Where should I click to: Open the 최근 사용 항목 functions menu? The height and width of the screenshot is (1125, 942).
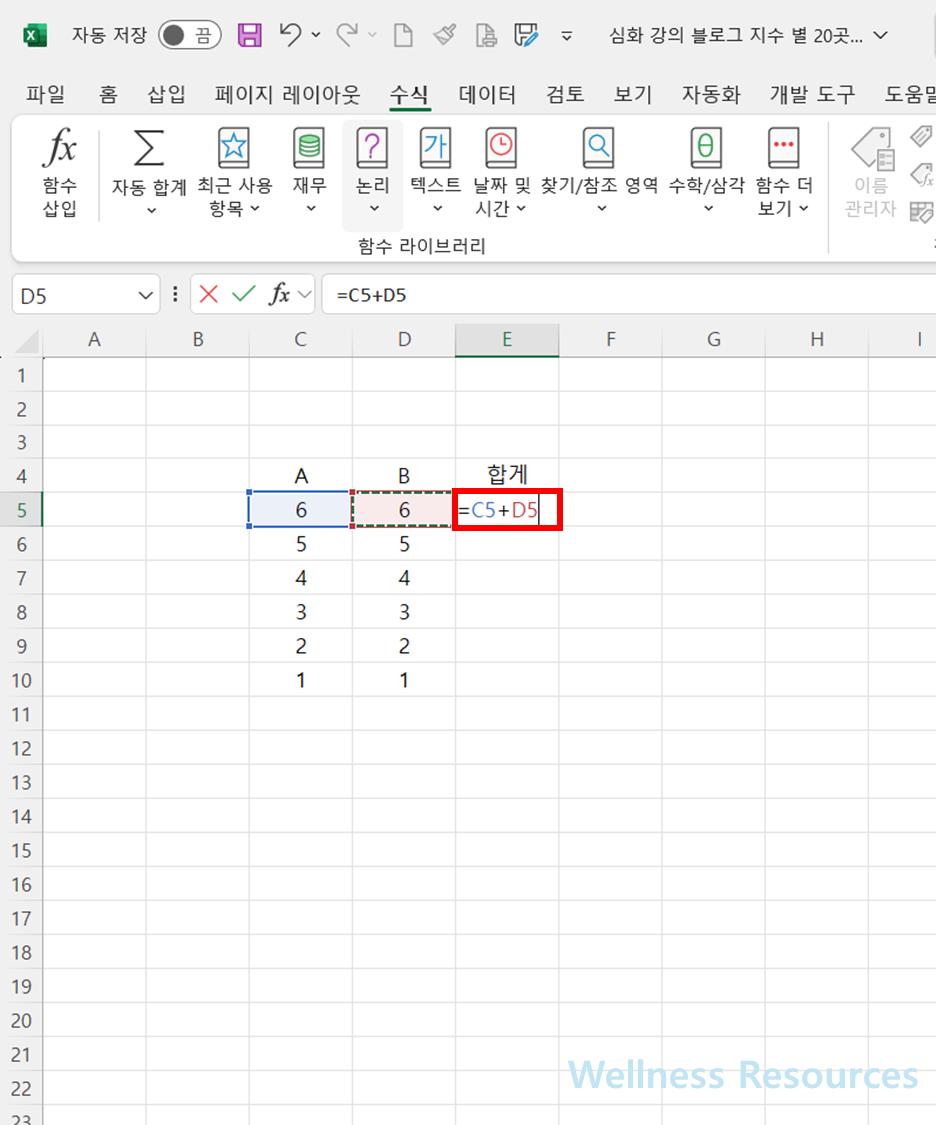point(235,172)
